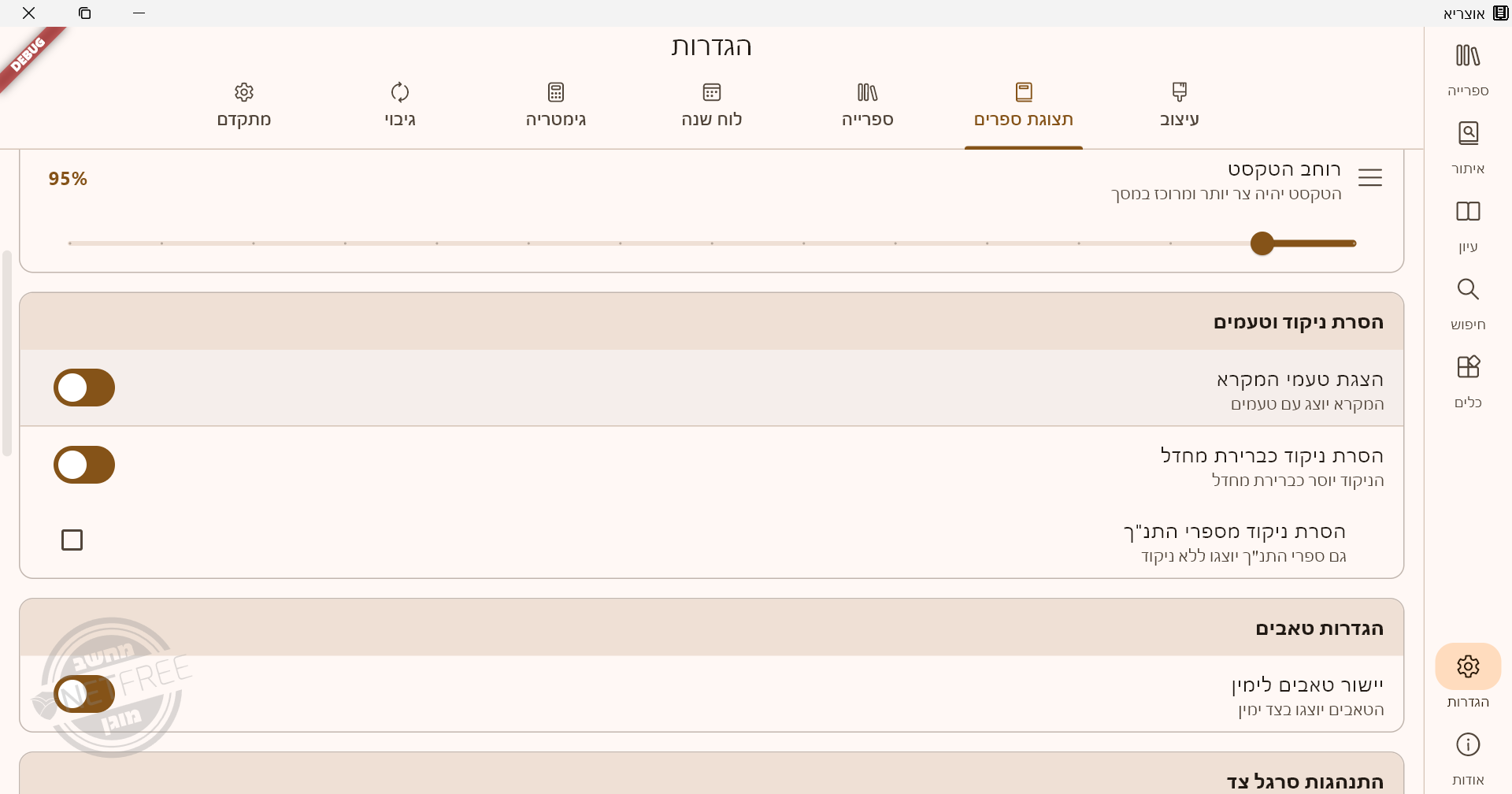Click the text width slider handle
This screenshot has height=794, width=1512.
tap(1262, 243)
